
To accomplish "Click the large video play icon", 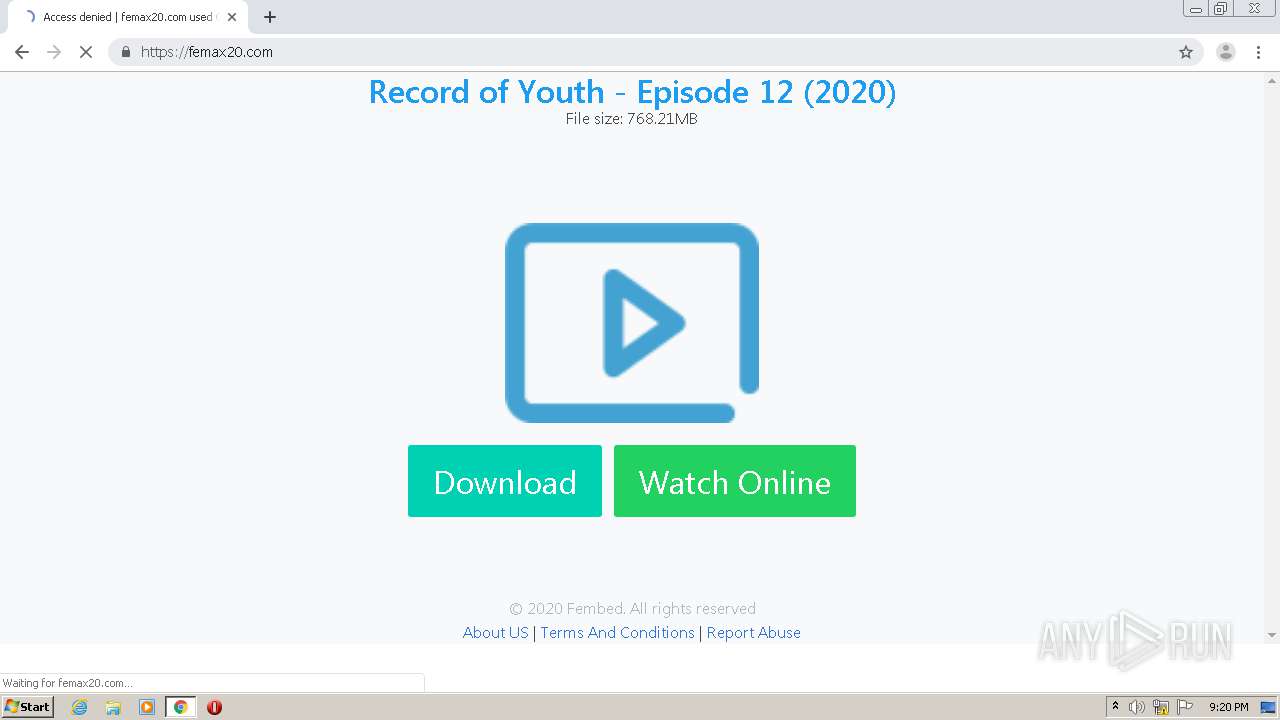I will (632, 323).
